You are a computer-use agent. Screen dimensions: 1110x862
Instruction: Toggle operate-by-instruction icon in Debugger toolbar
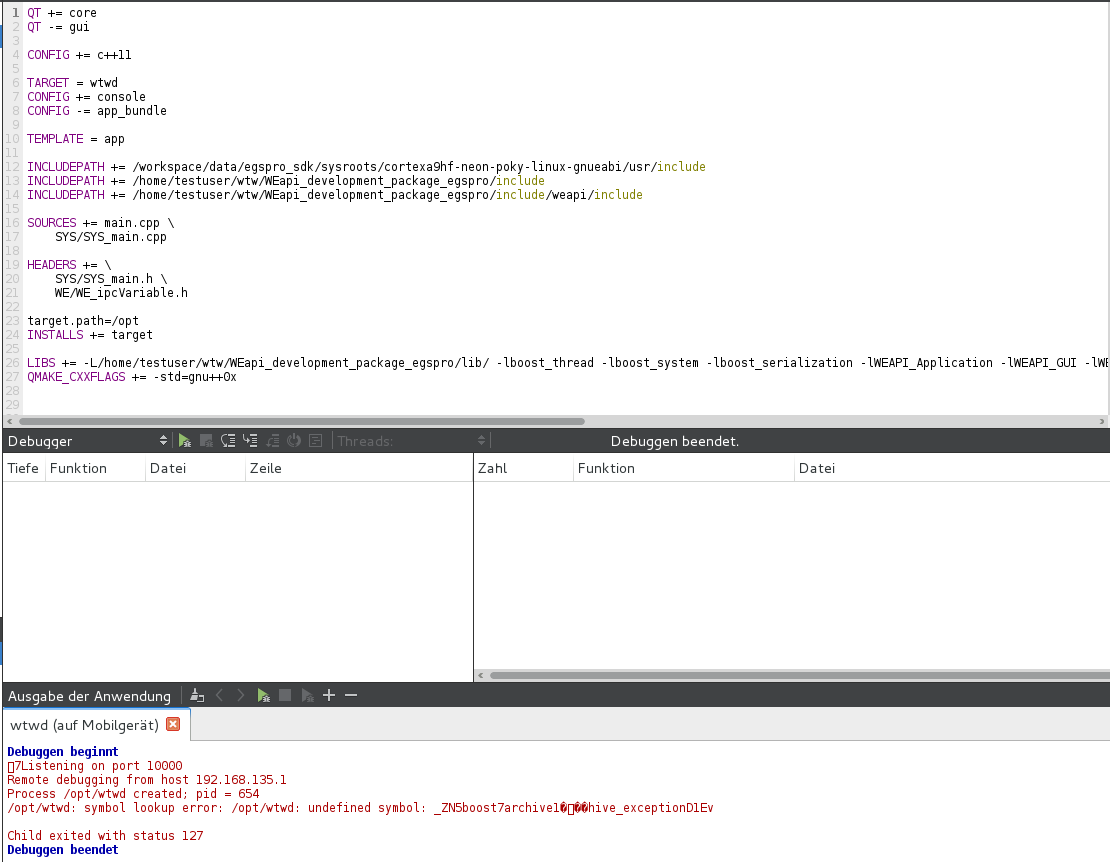pyautogui.click(x=316, y=441)
